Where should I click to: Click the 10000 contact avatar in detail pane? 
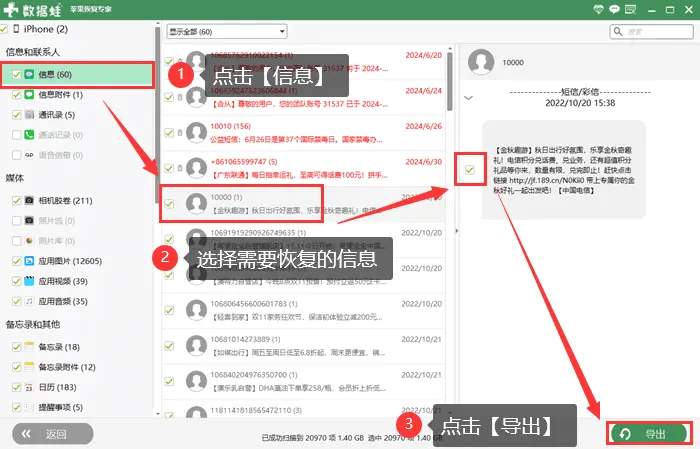point(481,62)
